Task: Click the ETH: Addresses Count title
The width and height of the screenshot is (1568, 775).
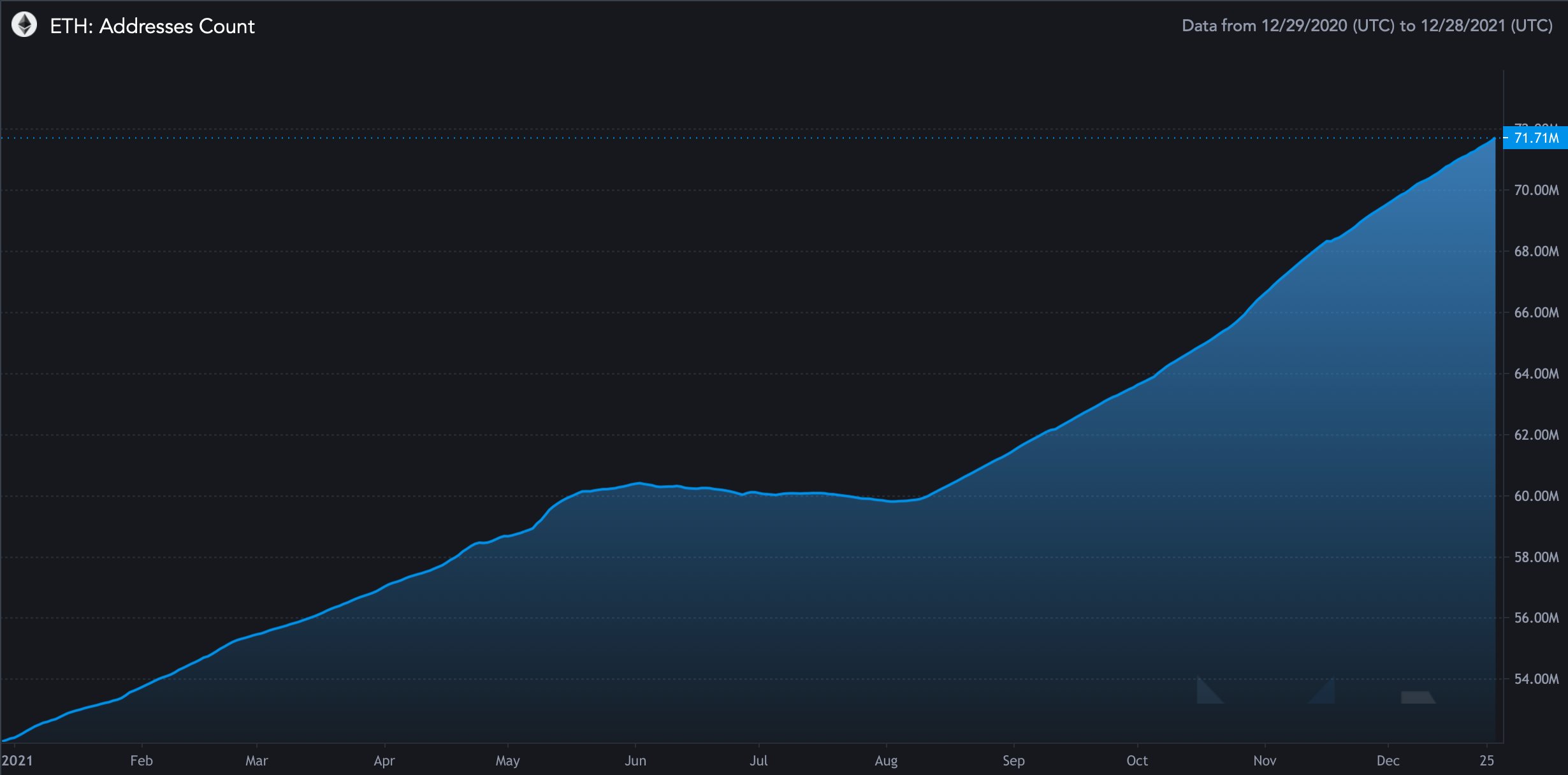Action: coord(152,26)
